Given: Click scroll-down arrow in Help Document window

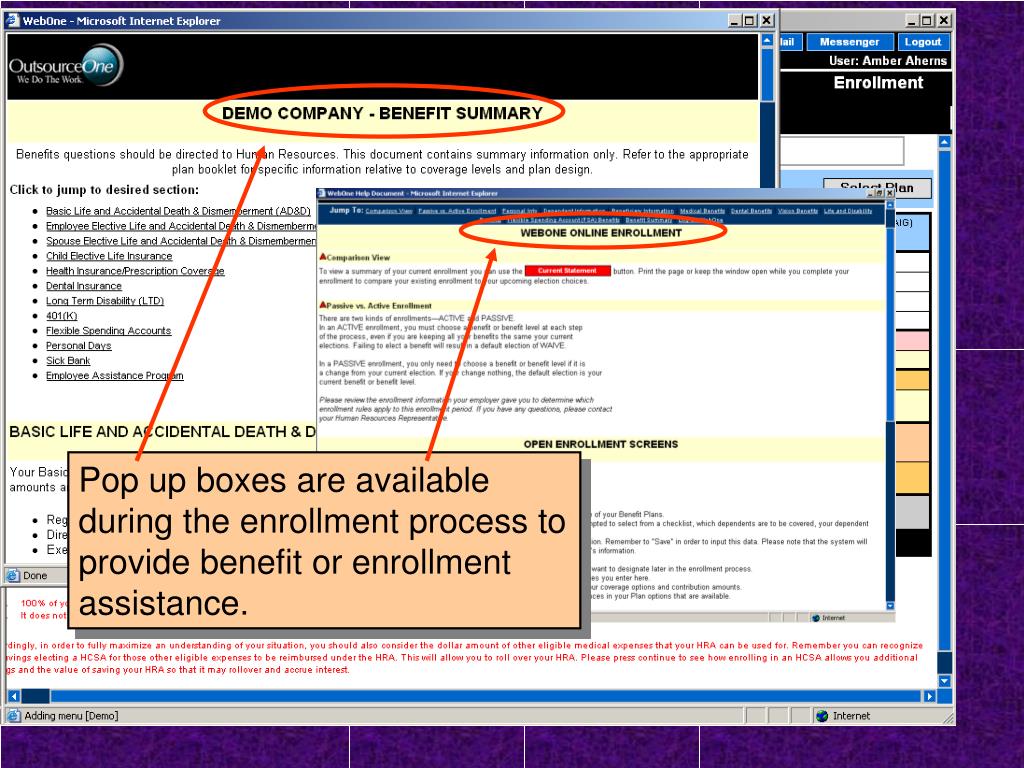Looking at the screenshot, I should click(x=889, y=605).
